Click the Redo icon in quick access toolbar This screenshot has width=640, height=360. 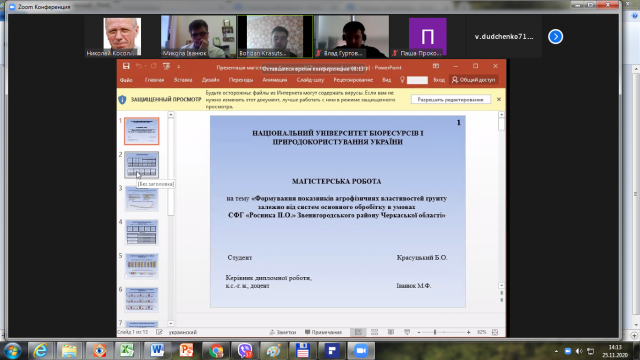[x=153, y=66]
